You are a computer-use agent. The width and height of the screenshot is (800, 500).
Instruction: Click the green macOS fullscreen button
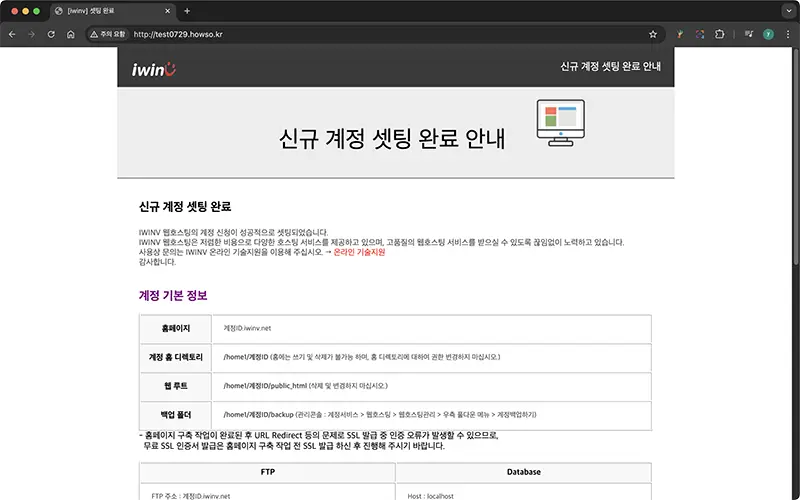click(x=36, y=11)
